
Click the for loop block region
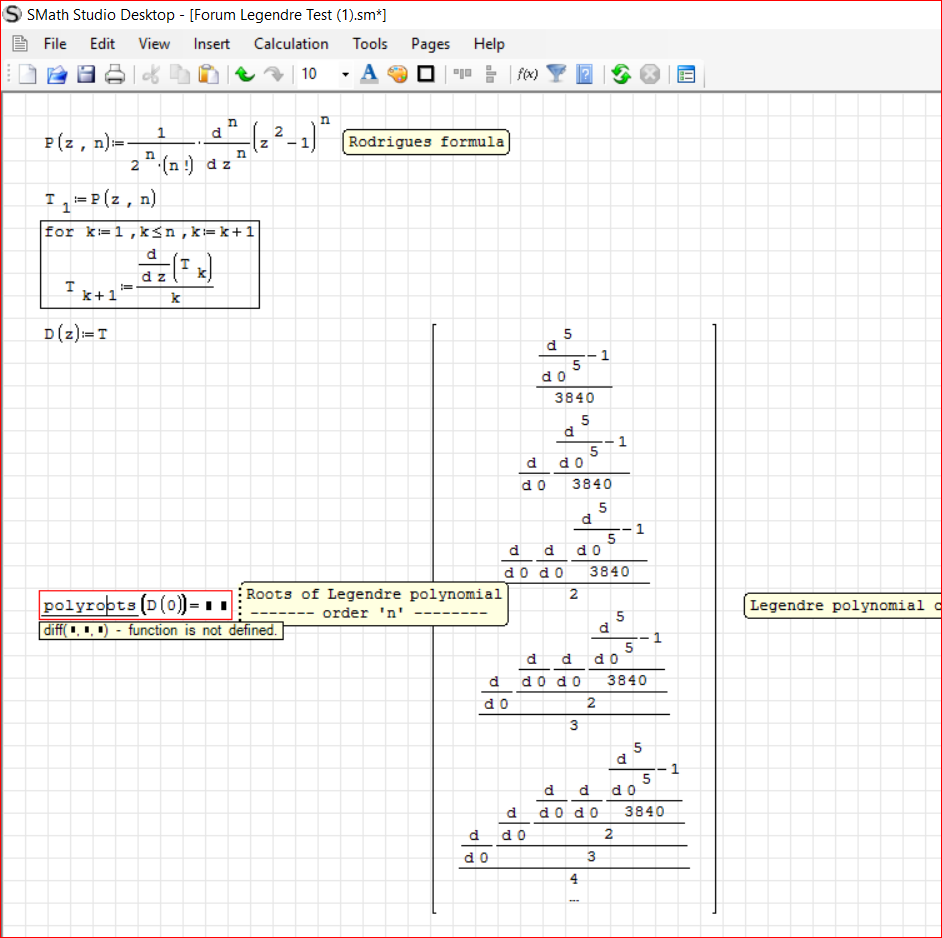pos(150,264)
